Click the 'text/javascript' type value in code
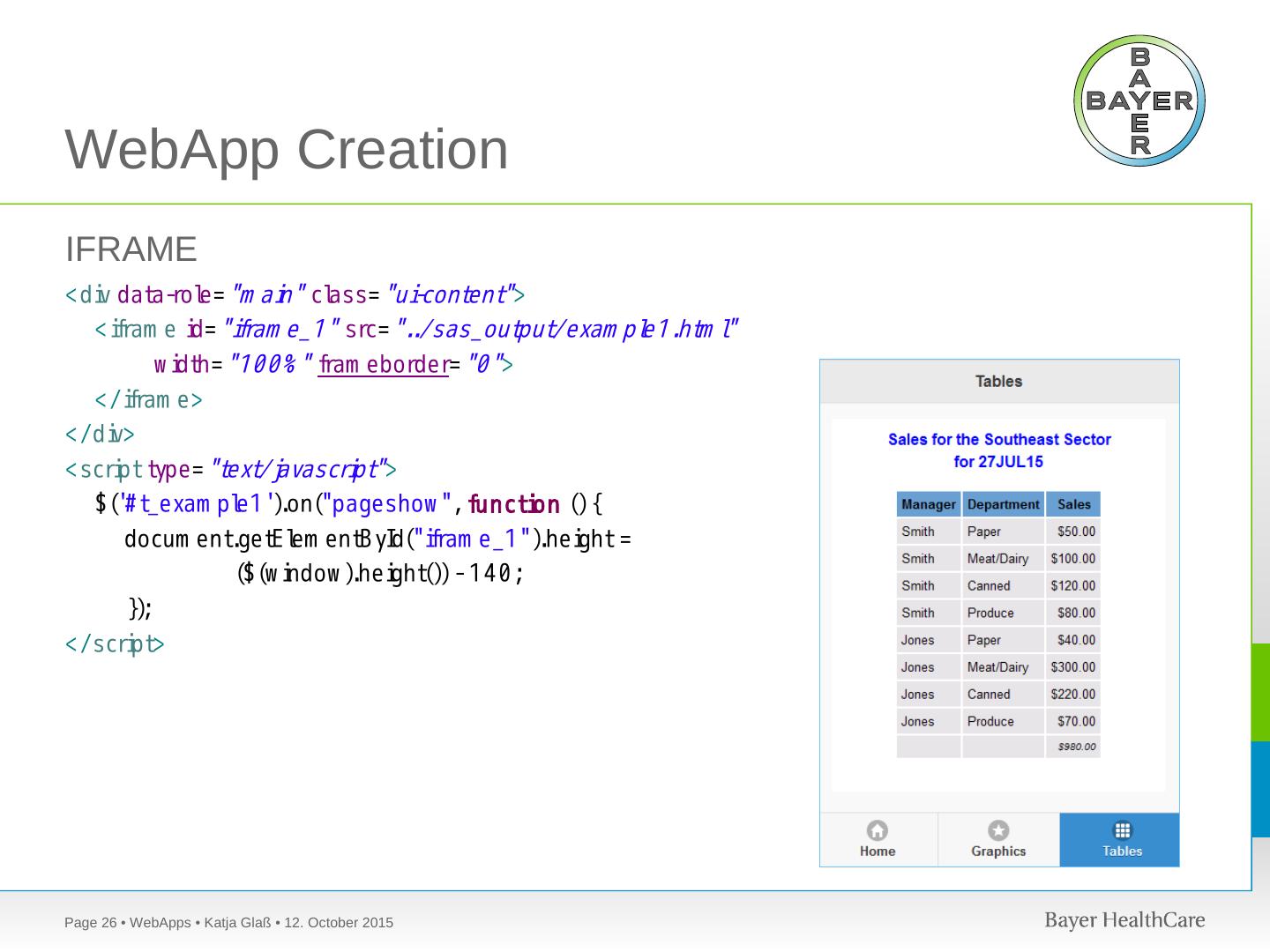This screenshot has height=952, width=1270. 300,470
